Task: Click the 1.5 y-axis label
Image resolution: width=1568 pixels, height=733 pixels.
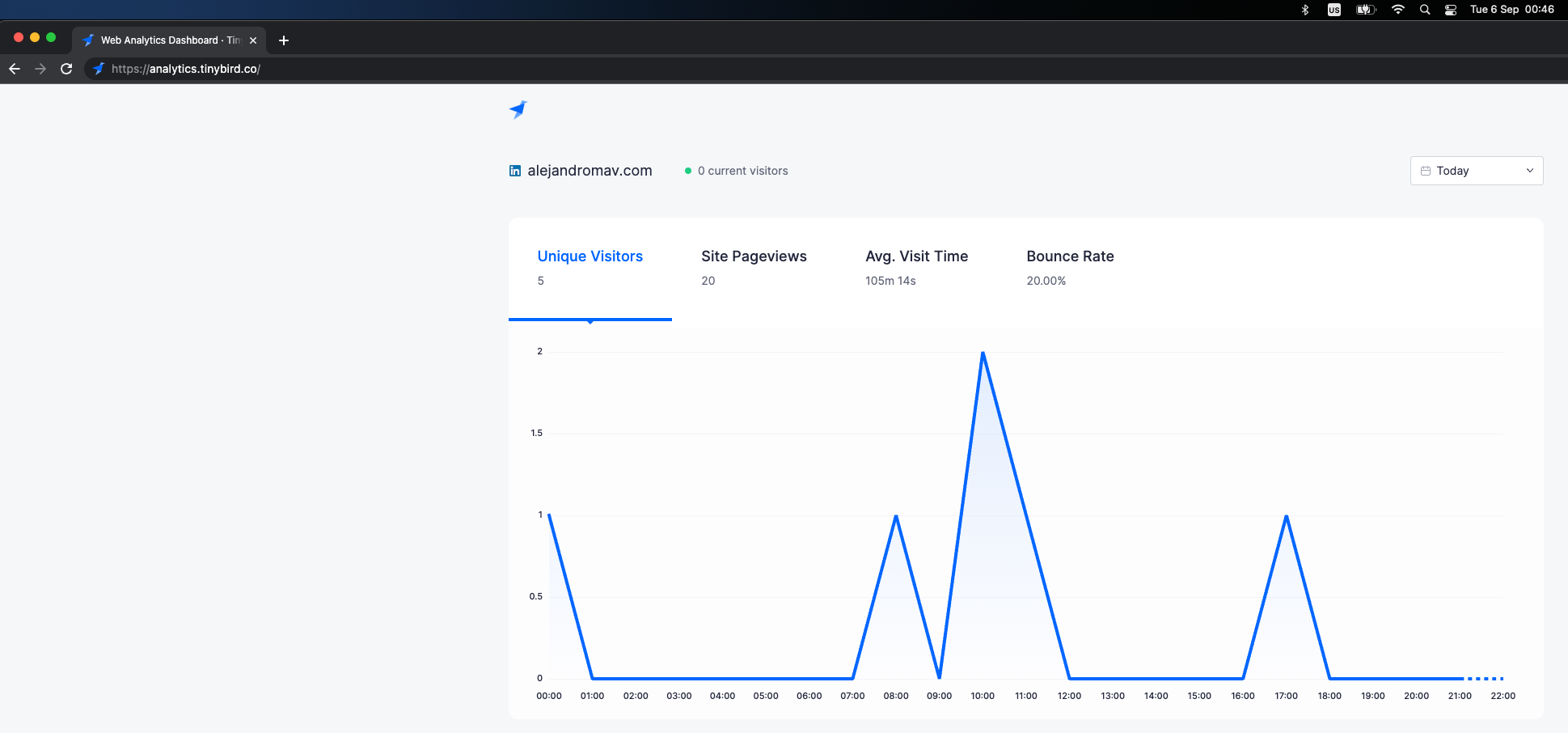Action: (536, 433)
